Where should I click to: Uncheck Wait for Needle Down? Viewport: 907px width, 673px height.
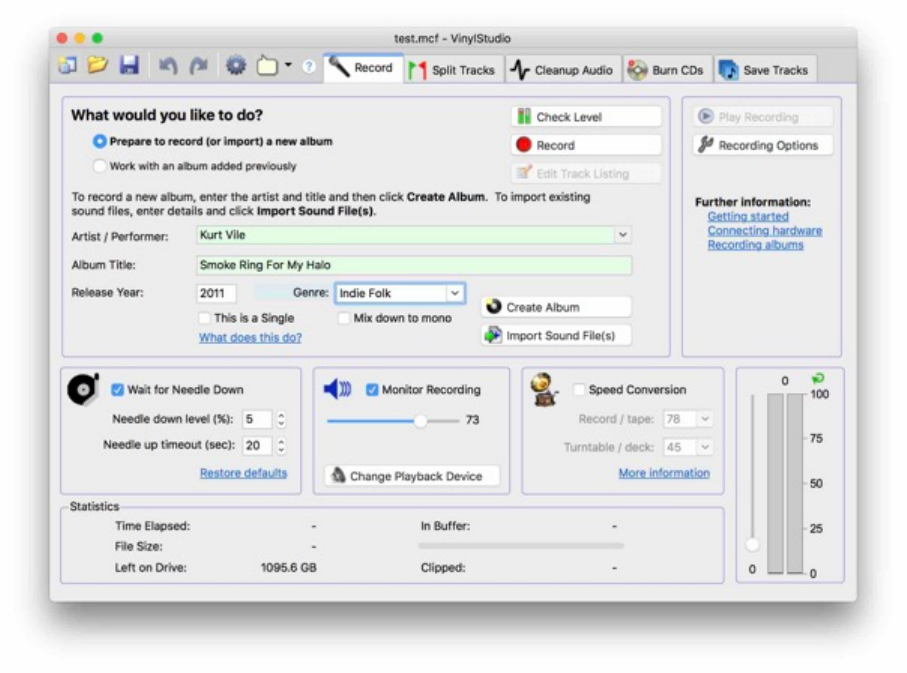pos(117,389)
